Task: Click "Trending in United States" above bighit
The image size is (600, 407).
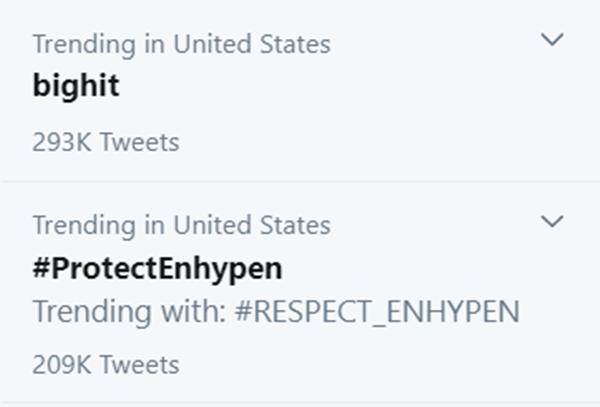Action: click(180, 44)
